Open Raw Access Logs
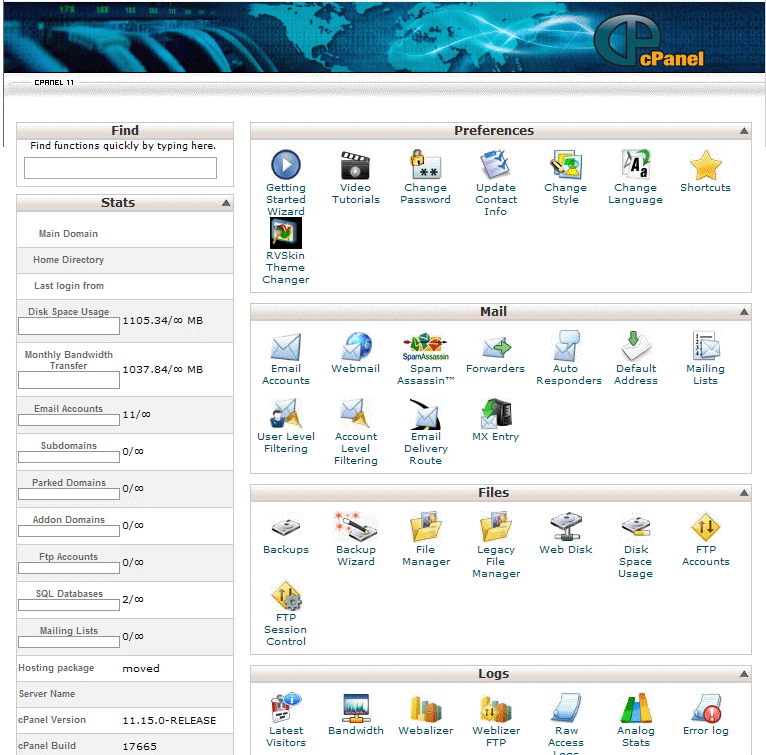Image resolution: width=766 pixels, height=755 pixels. (566, 723)
